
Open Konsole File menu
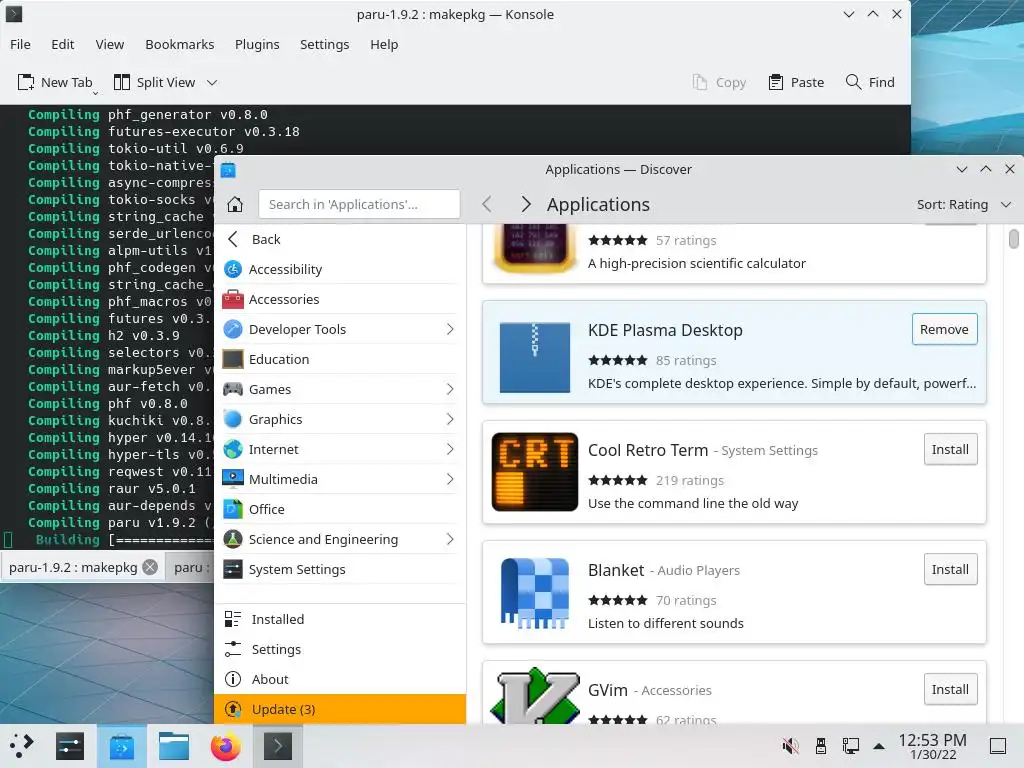(20, 44)
